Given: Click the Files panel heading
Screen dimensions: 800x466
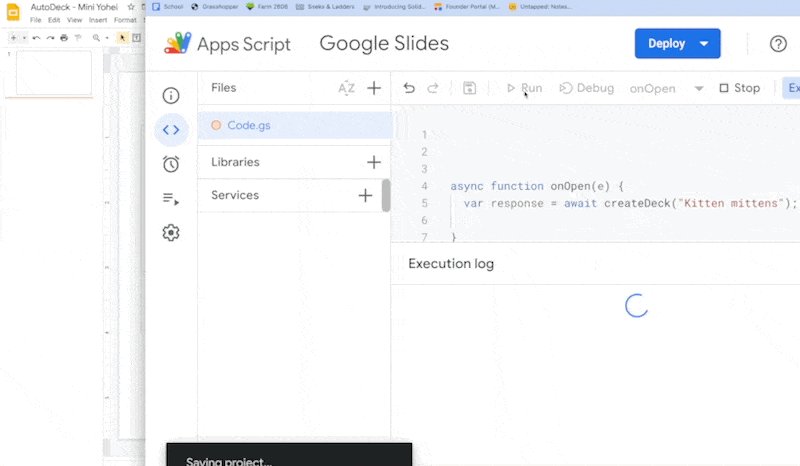Looking at the screenshot, I should pyautogui.click(x=223, y=87).
